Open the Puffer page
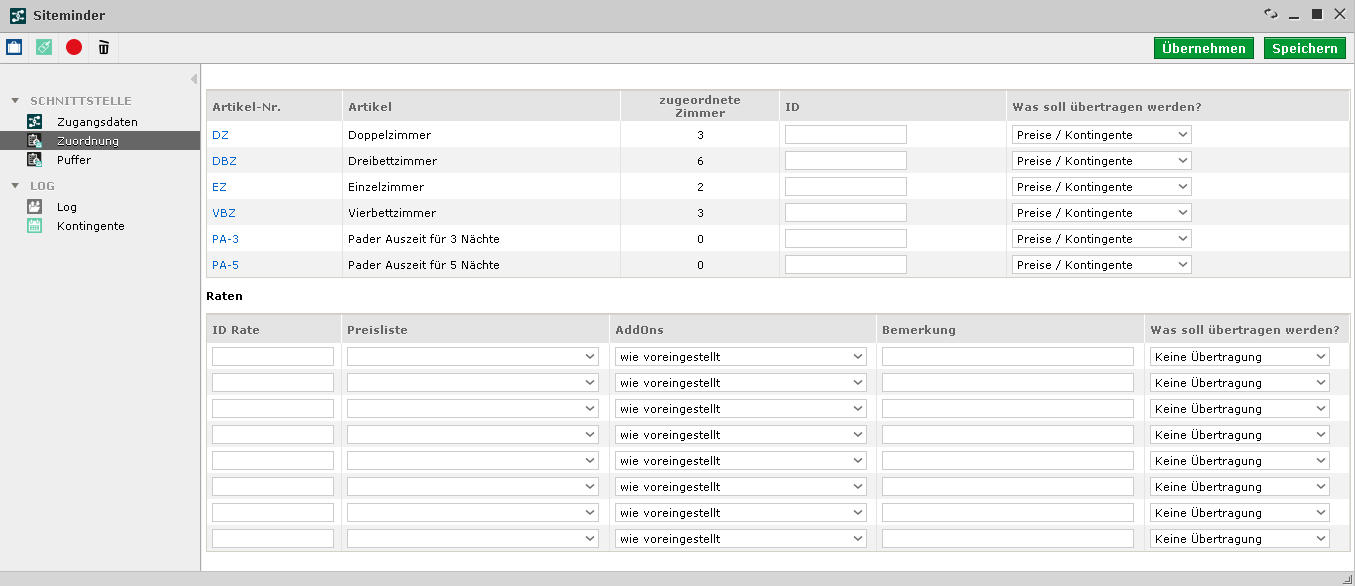Image resolution: width=1355 pixels, height=586 pixels. pyautogui.click(x=74, y=160)
